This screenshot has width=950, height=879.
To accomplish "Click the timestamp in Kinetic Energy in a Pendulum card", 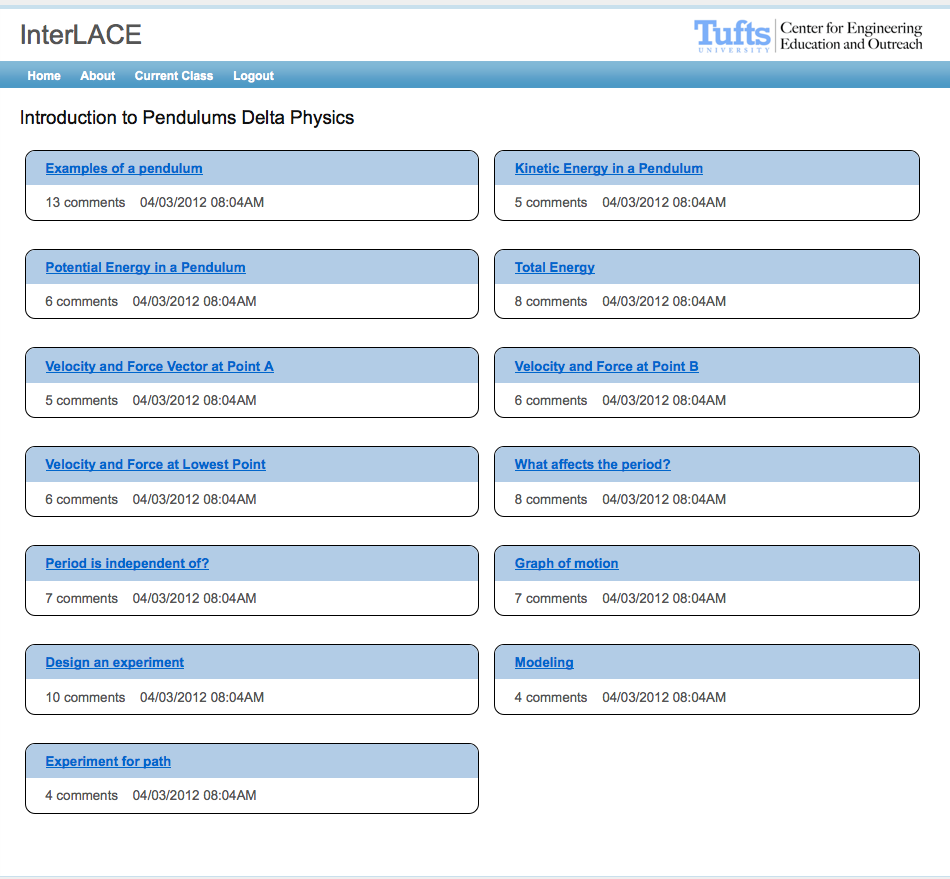I will tap(664, 202).
